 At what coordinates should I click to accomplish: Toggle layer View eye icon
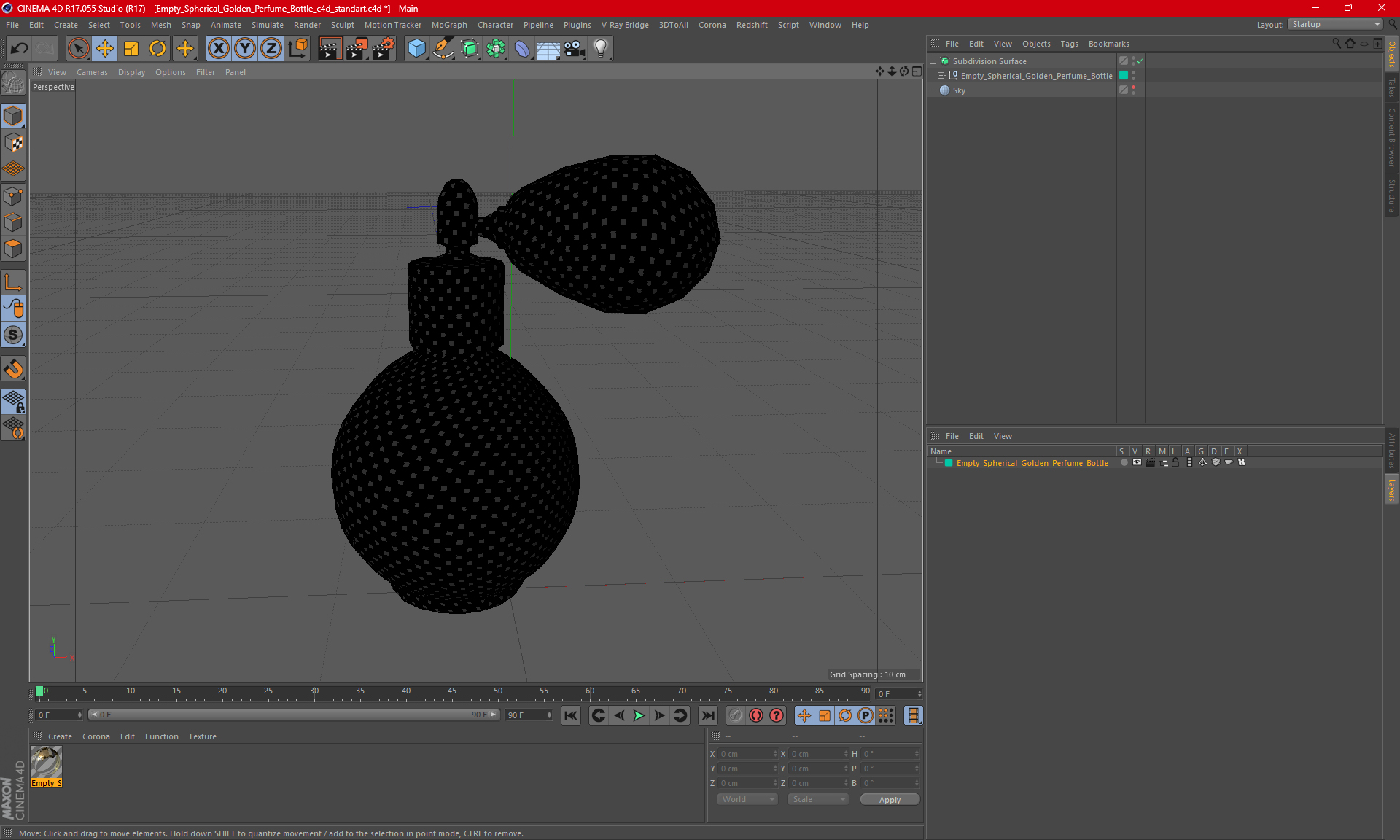pyautogui.click(x=1137, y=462)
